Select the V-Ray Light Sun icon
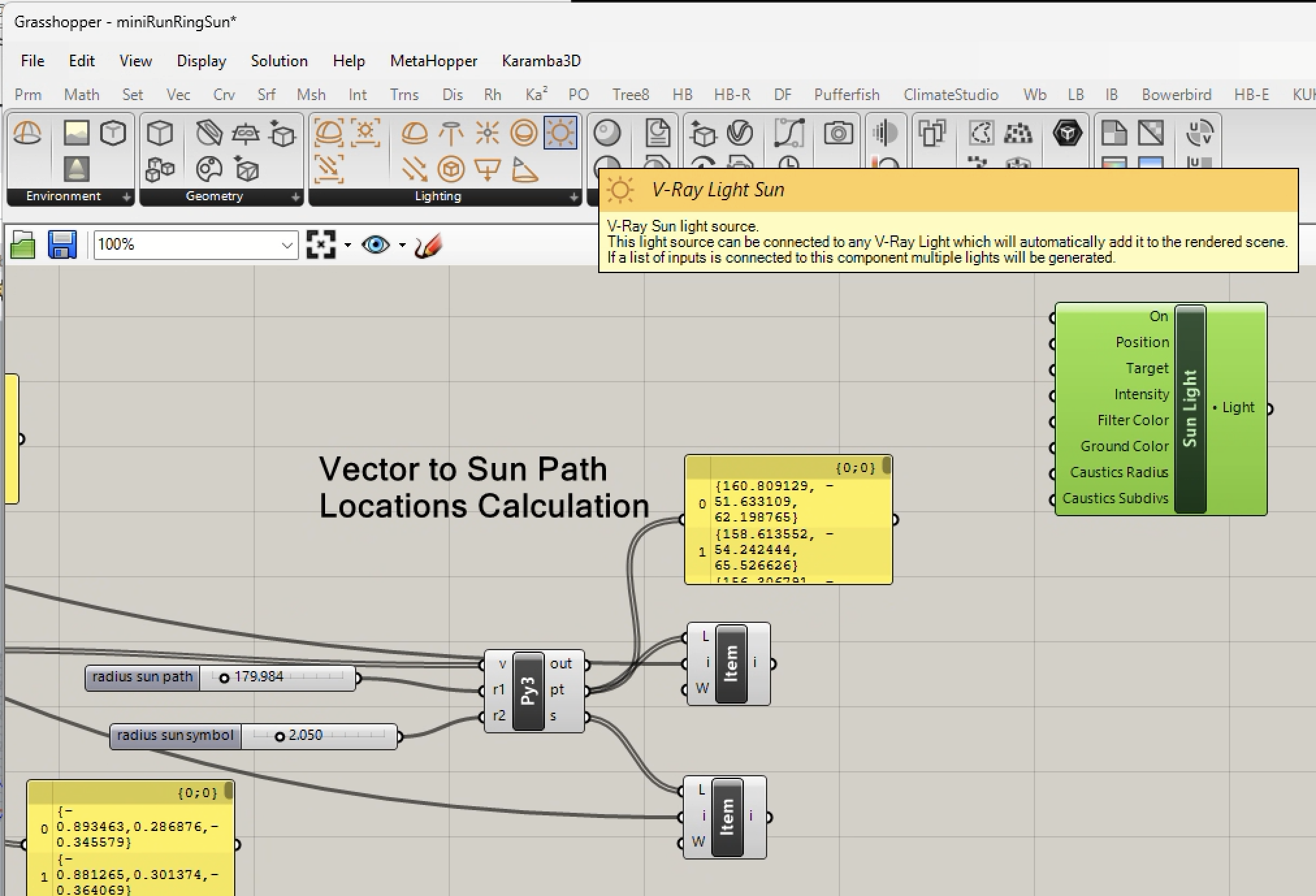The height and width of the screenshot is (896, 1316). coord(560,133)
